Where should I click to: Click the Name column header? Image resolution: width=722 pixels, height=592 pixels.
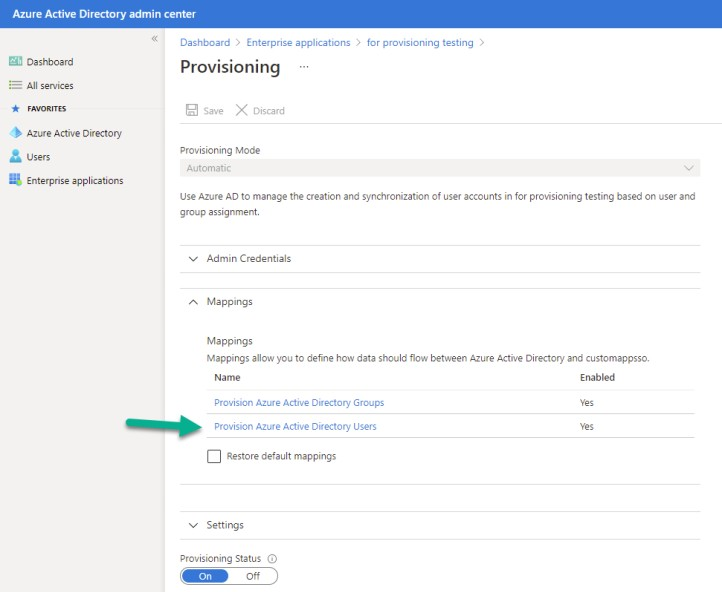(227, 377)
